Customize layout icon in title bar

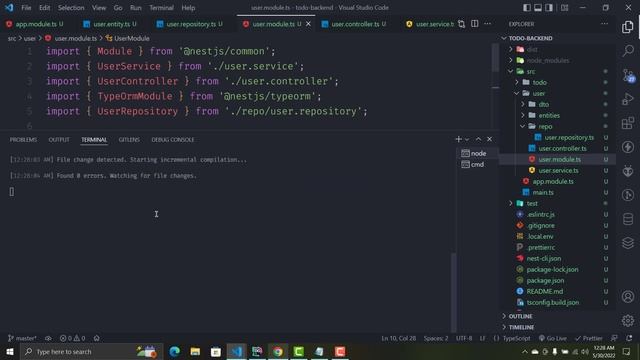[x=564, y=8]
